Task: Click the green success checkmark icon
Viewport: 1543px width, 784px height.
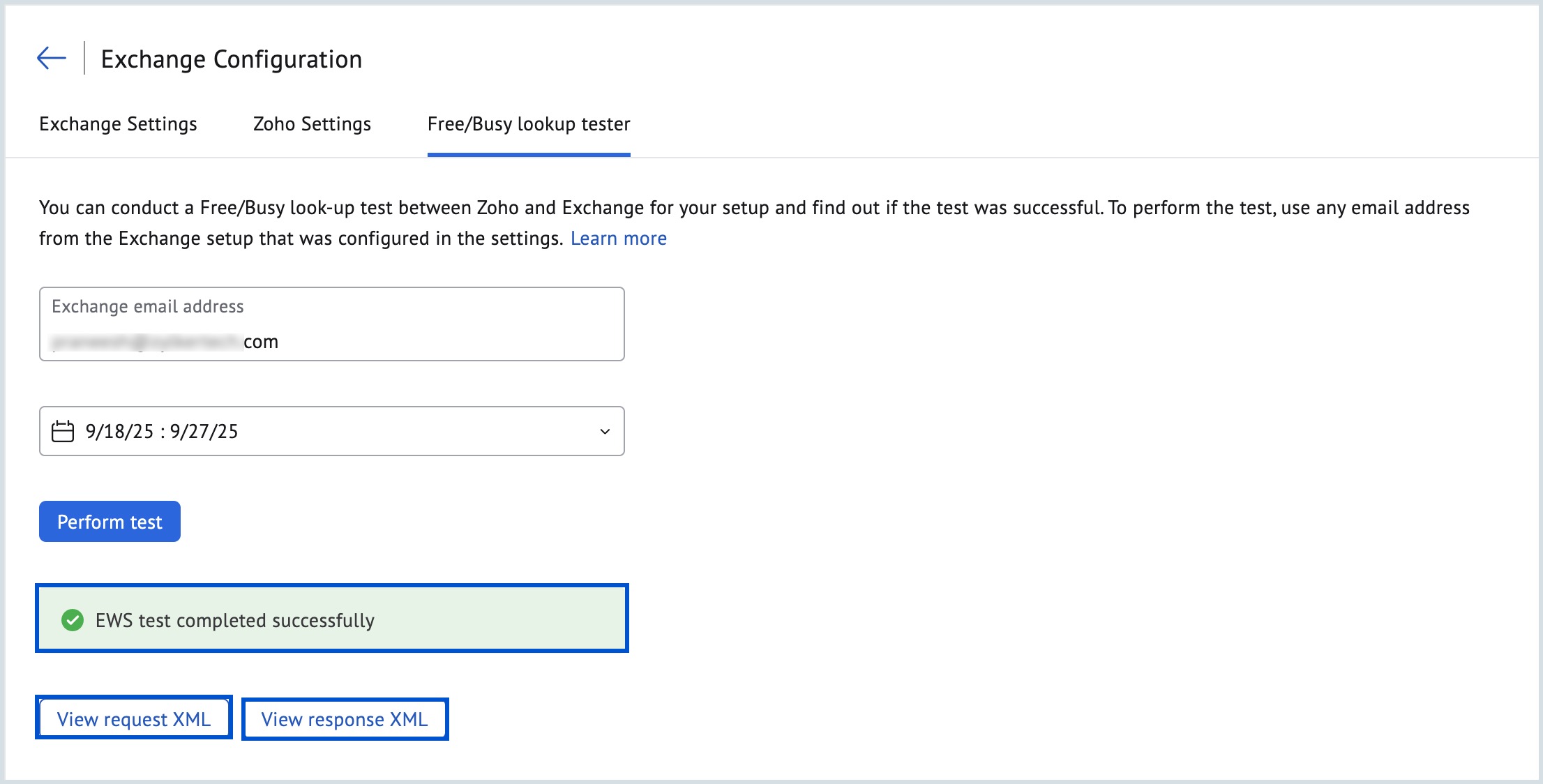Action: pos(73,620)
